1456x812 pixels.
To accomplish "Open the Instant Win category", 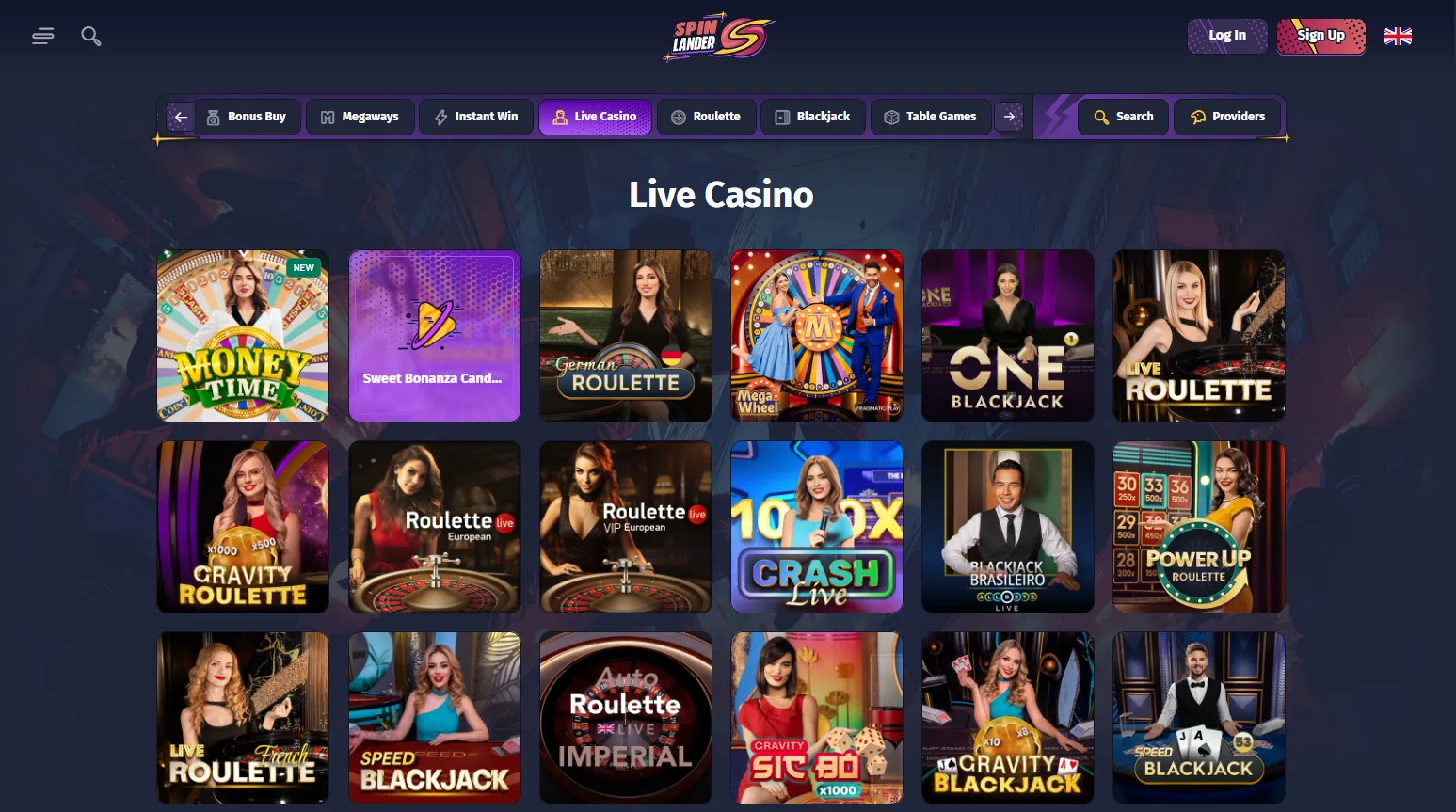I will tap(476, 117).
